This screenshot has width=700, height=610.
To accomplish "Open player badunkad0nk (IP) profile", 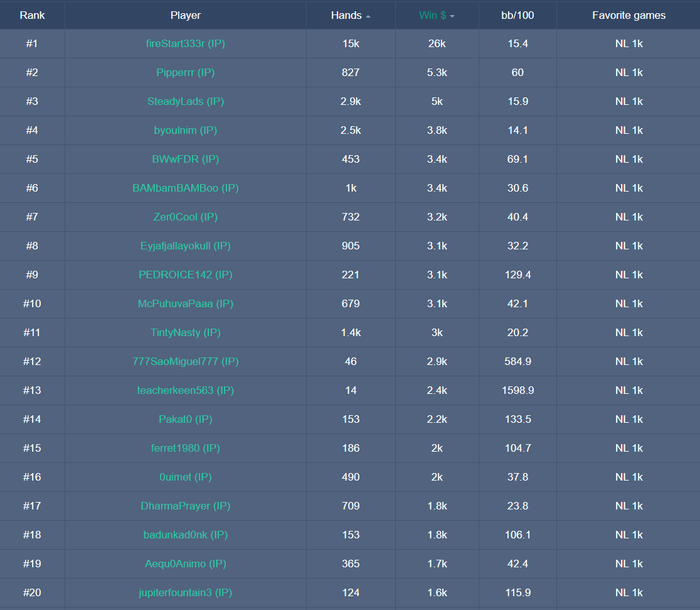I will coord(185,535).
